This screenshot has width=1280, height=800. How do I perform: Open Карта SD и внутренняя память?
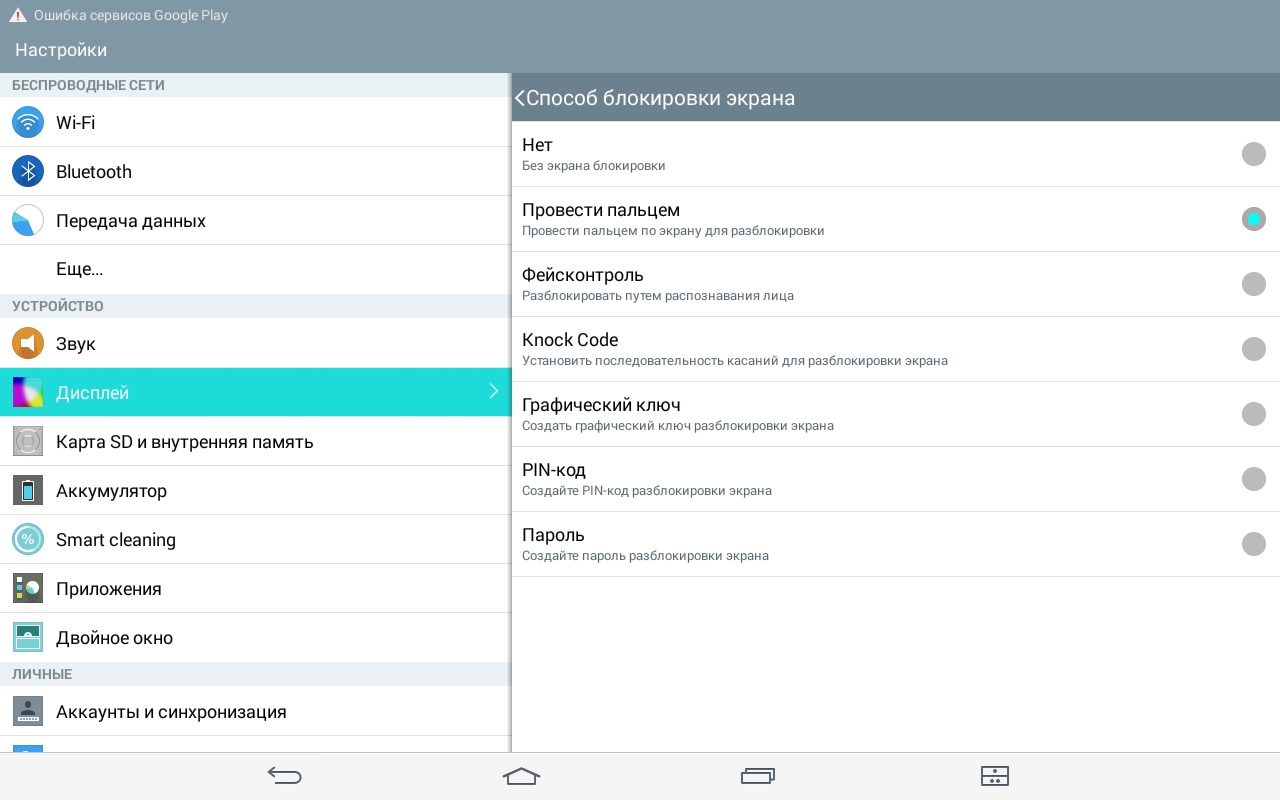pos(185,442)
